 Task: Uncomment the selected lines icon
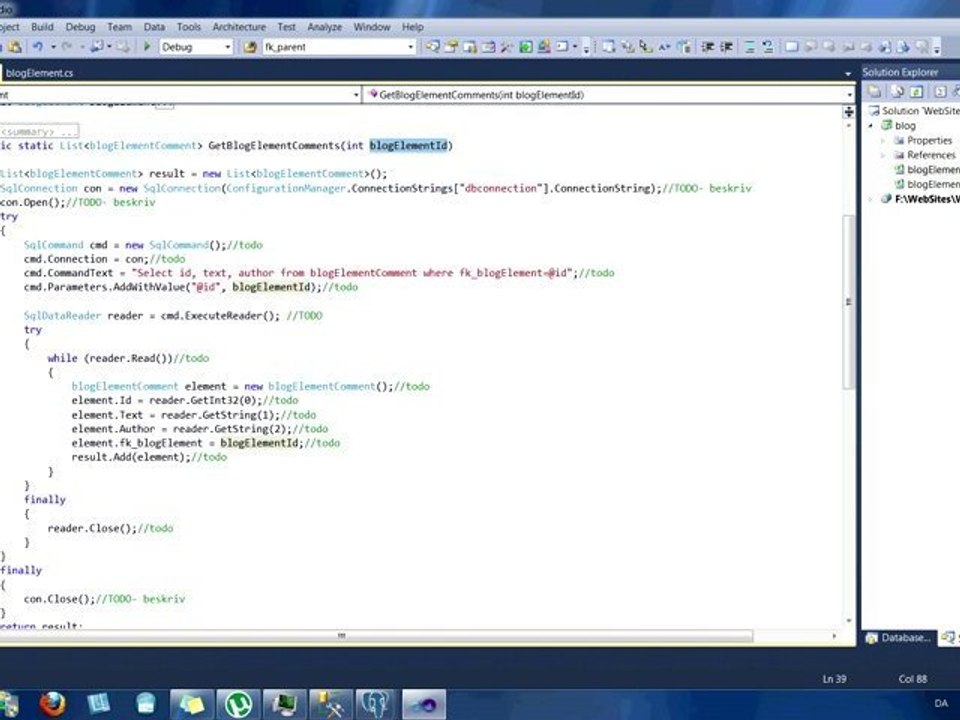click(768, 47)
